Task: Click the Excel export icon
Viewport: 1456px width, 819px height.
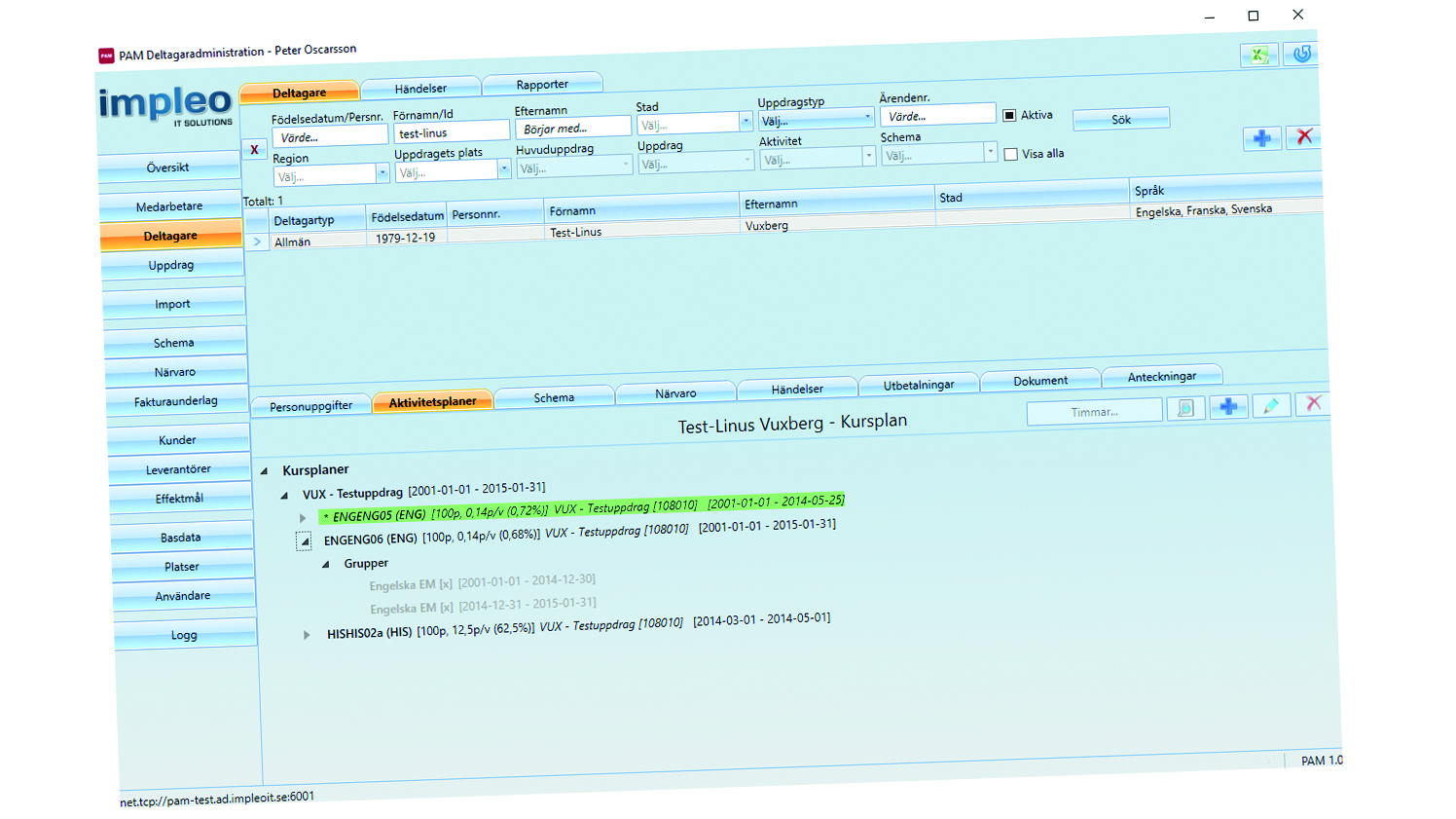Action: pos(1259,55)
